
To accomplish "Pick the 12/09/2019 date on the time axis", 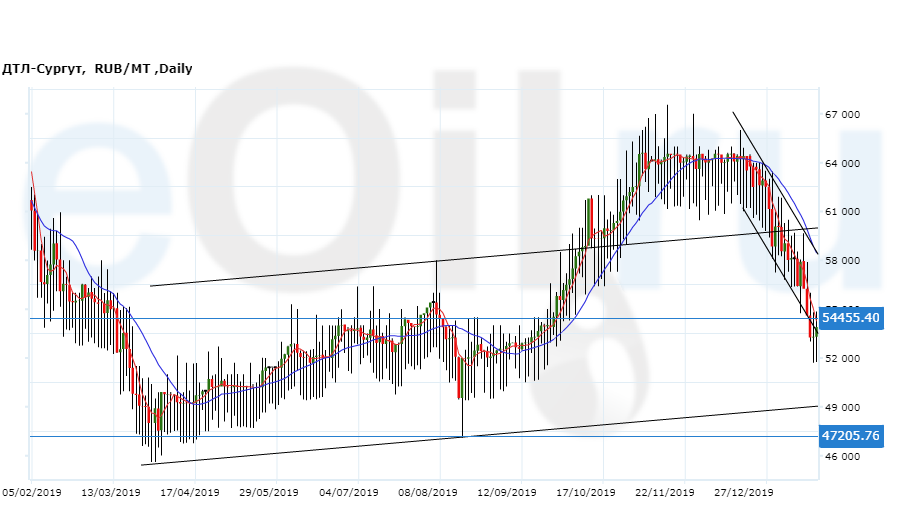I will pos(507,492).
